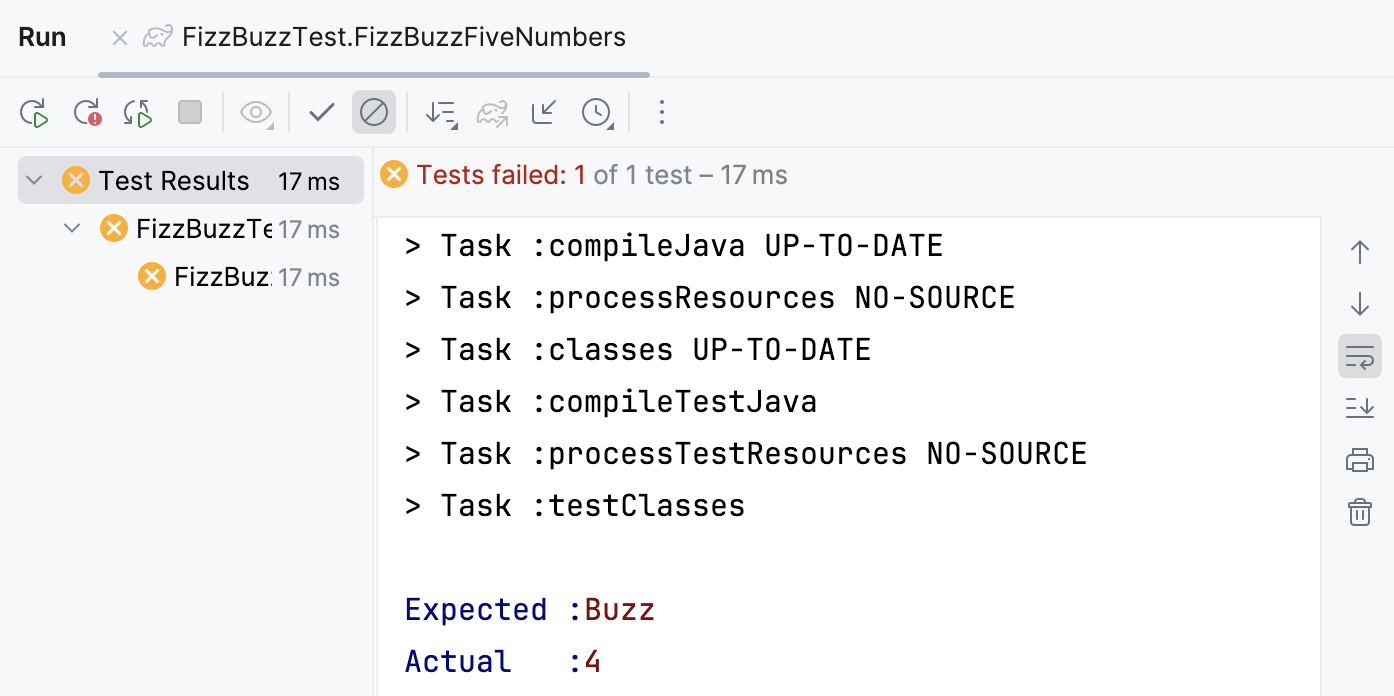Disable the show ignored tests filter
Image resolution: width=1394 pixels, height=696 pixels.
pos(374,112)
